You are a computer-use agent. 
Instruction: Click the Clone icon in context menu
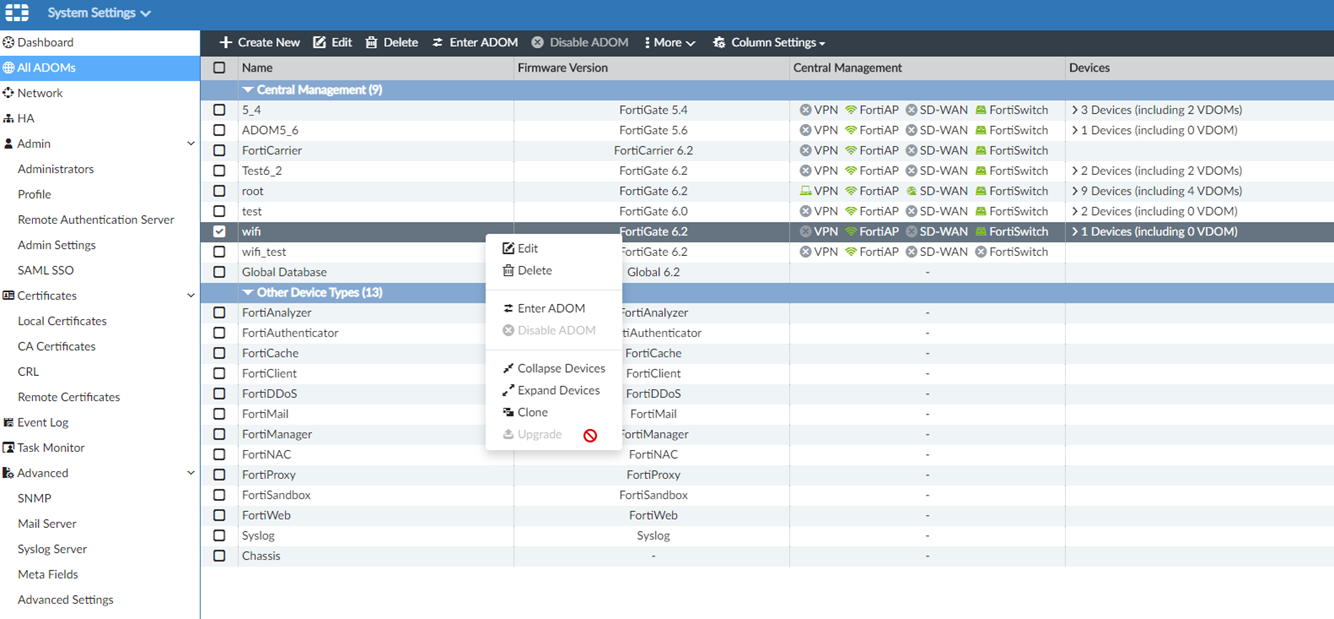(508, 412)
